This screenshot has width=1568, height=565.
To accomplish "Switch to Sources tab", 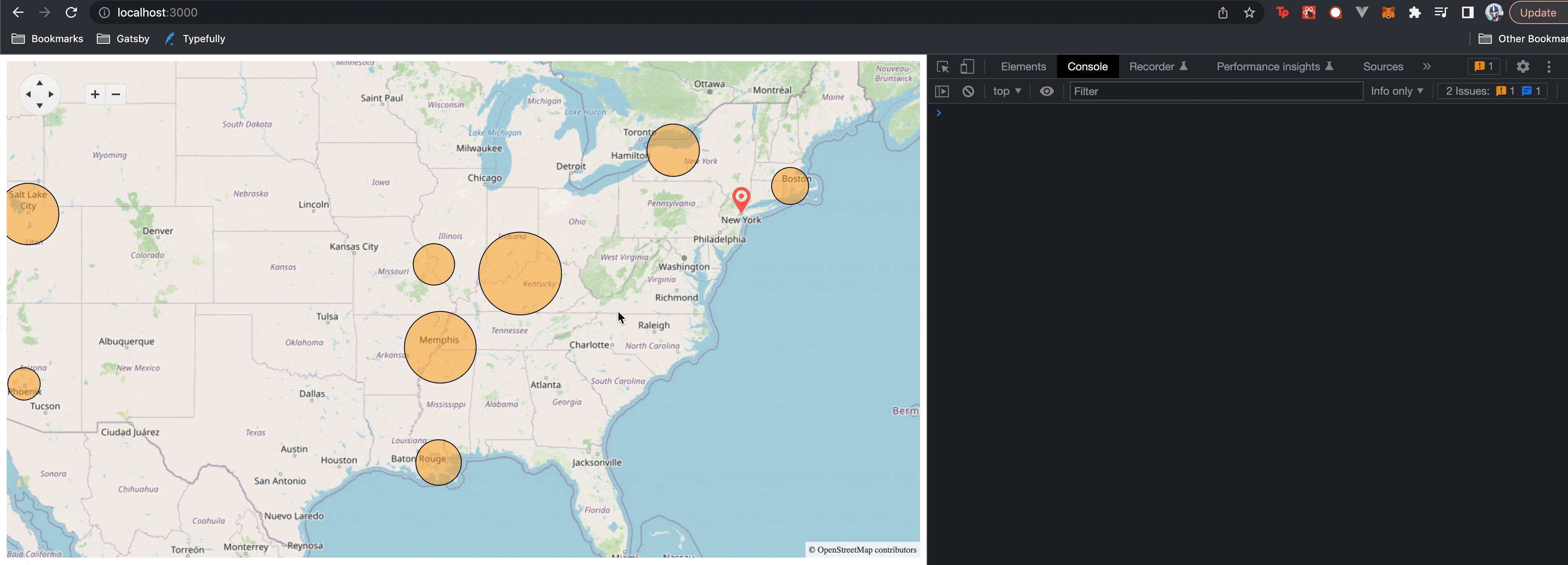I will pos(1383,66).
